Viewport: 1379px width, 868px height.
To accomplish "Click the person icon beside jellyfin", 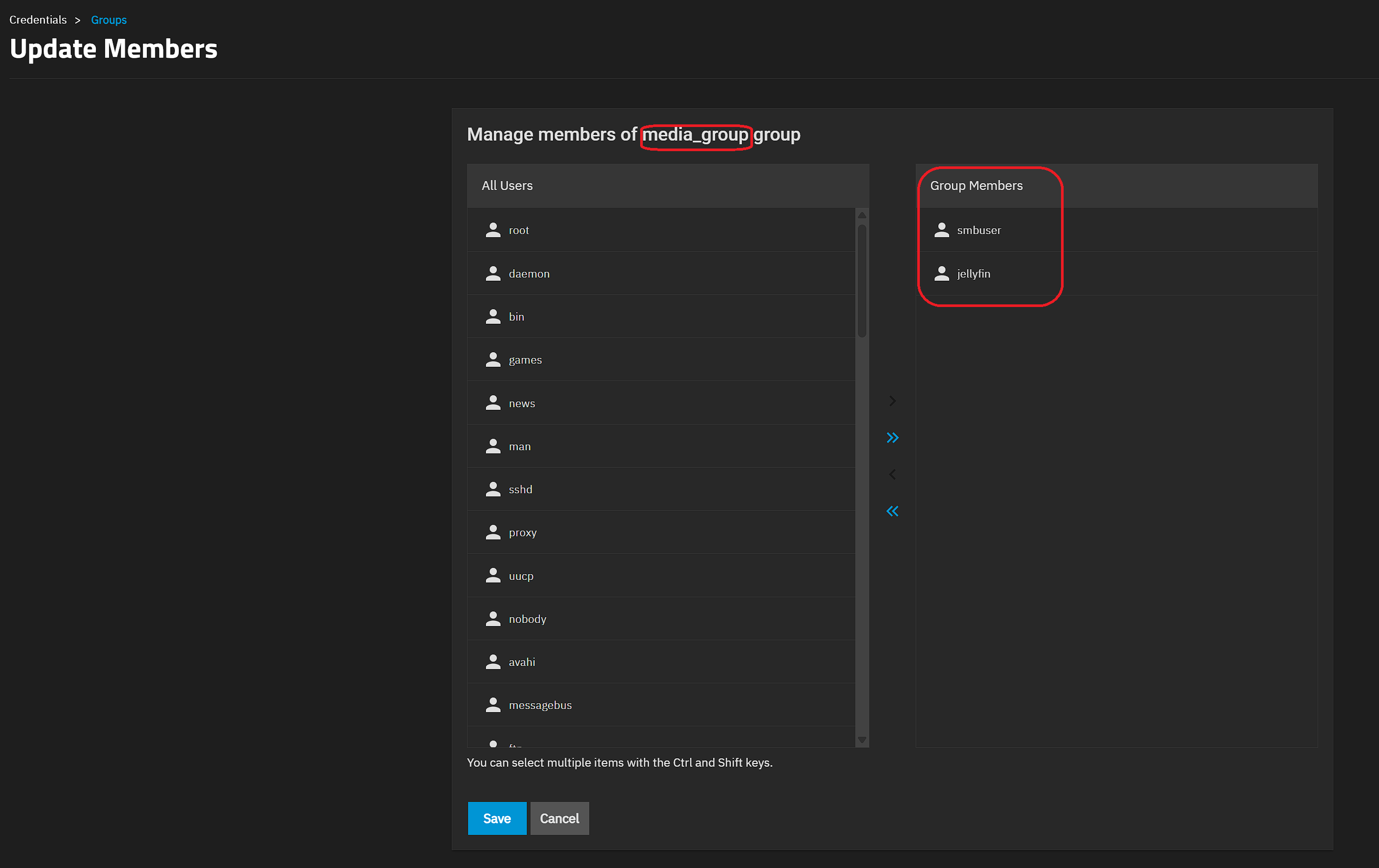I will coord(941,274).
